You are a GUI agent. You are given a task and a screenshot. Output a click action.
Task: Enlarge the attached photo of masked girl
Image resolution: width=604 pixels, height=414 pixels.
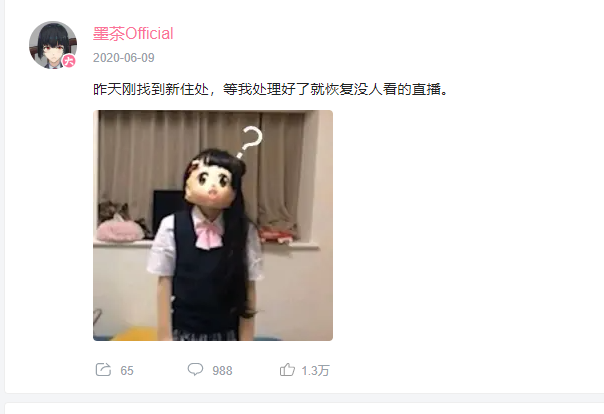(x=213, y=225)
